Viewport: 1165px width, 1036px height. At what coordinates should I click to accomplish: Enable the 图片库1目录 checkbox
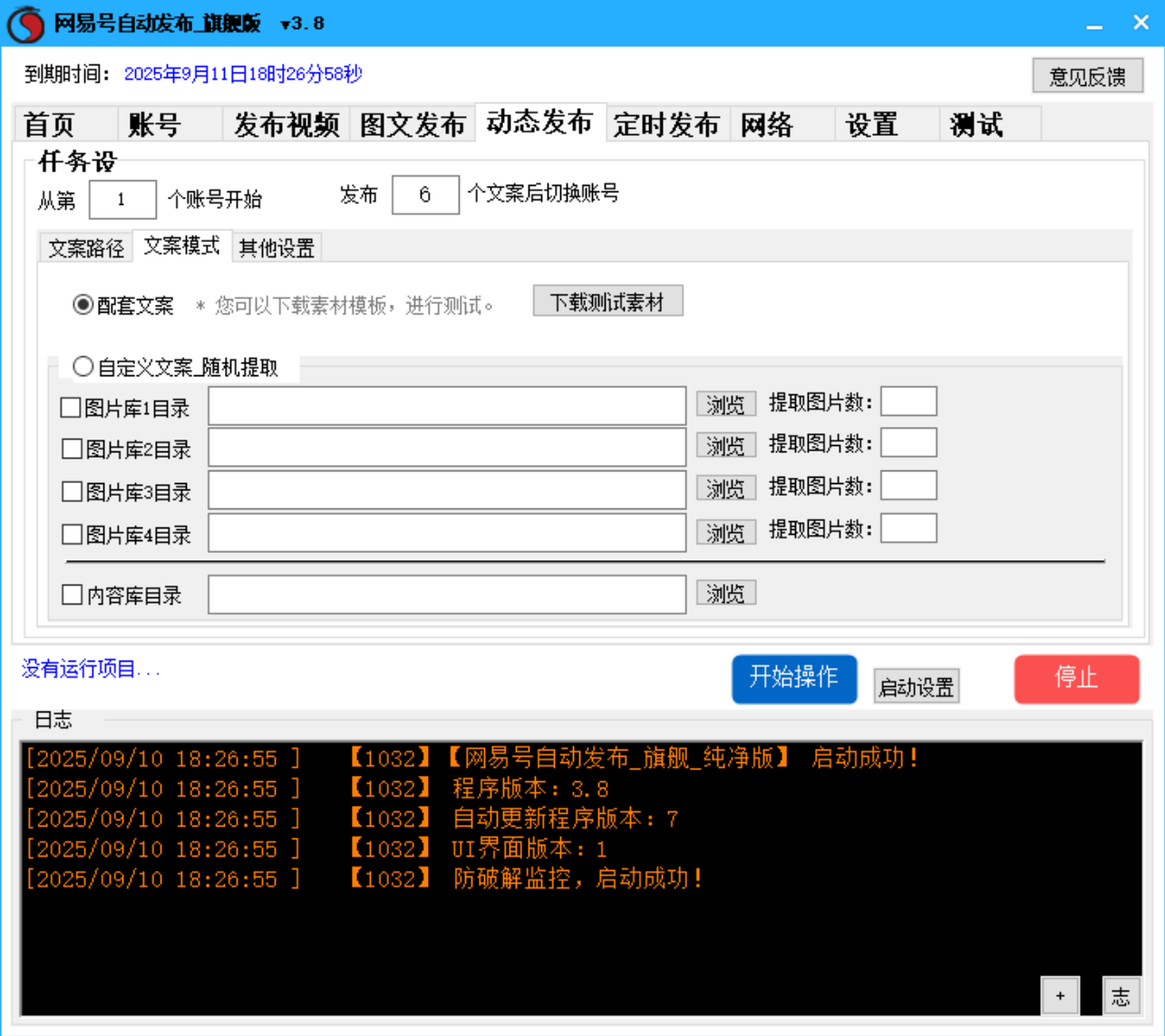tap(70, 407)
